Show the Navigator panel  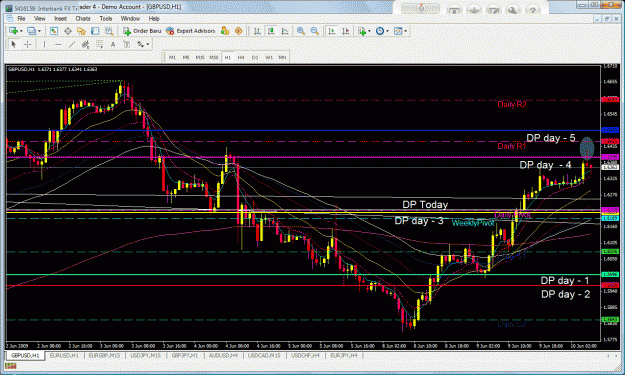[81, 31]
